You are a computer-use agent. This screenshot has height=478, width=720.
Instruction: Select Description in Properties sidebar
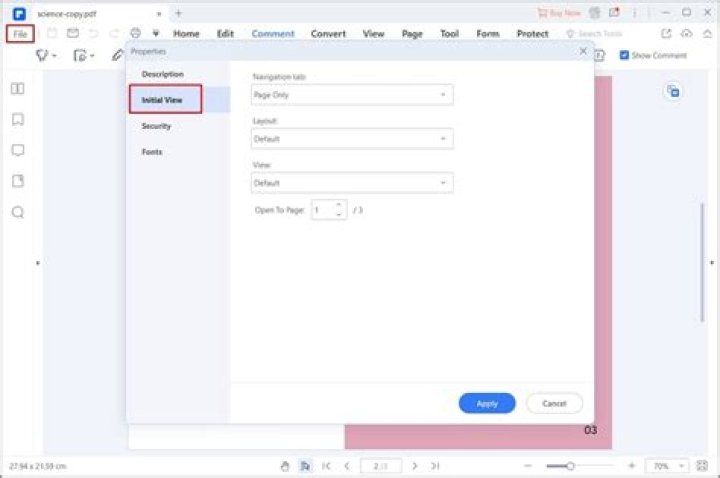(x=163, y=74)
